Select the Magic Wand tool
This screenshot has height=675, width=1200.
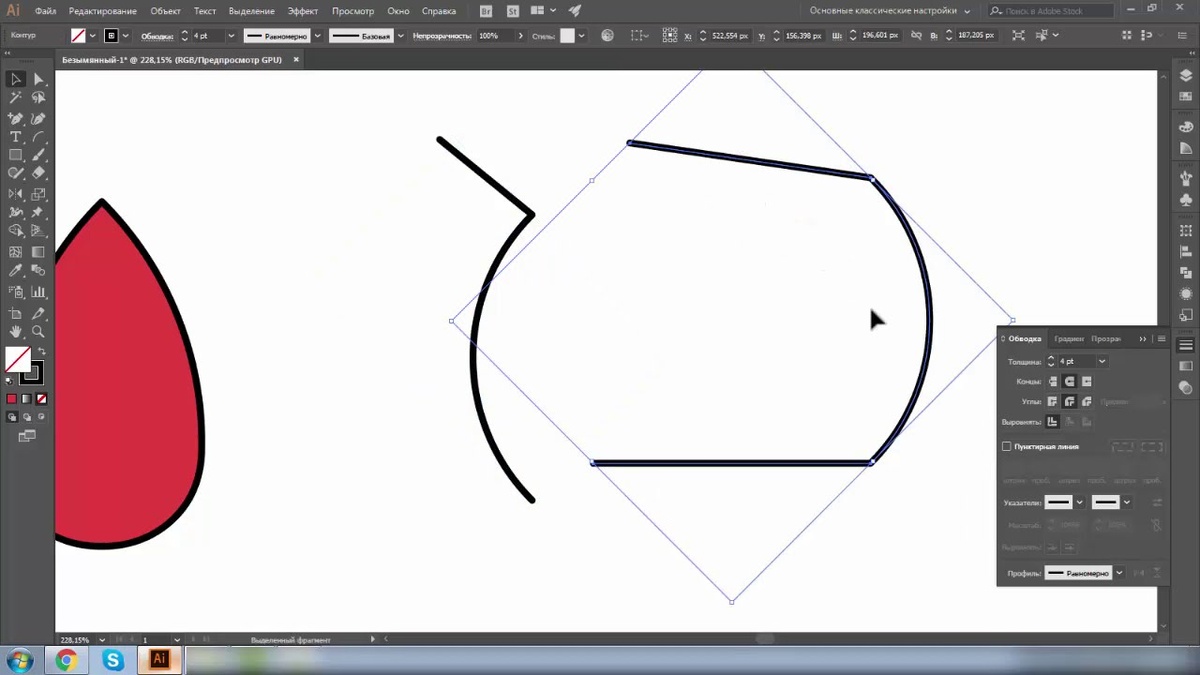coord(16,98)
